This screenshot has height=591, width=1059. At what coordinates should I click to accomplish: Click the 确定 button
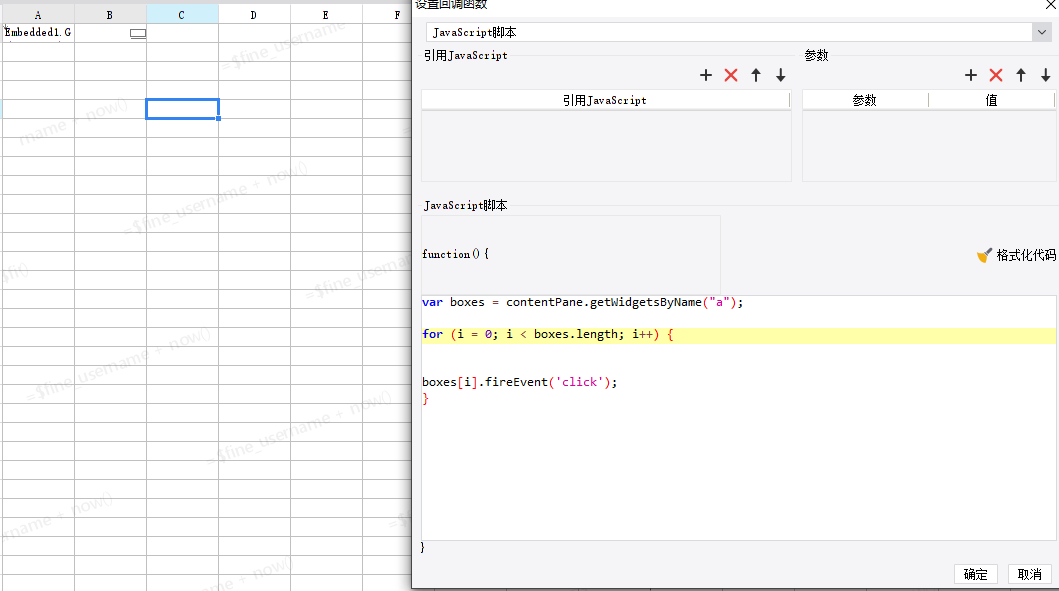(x=975, y=574)
